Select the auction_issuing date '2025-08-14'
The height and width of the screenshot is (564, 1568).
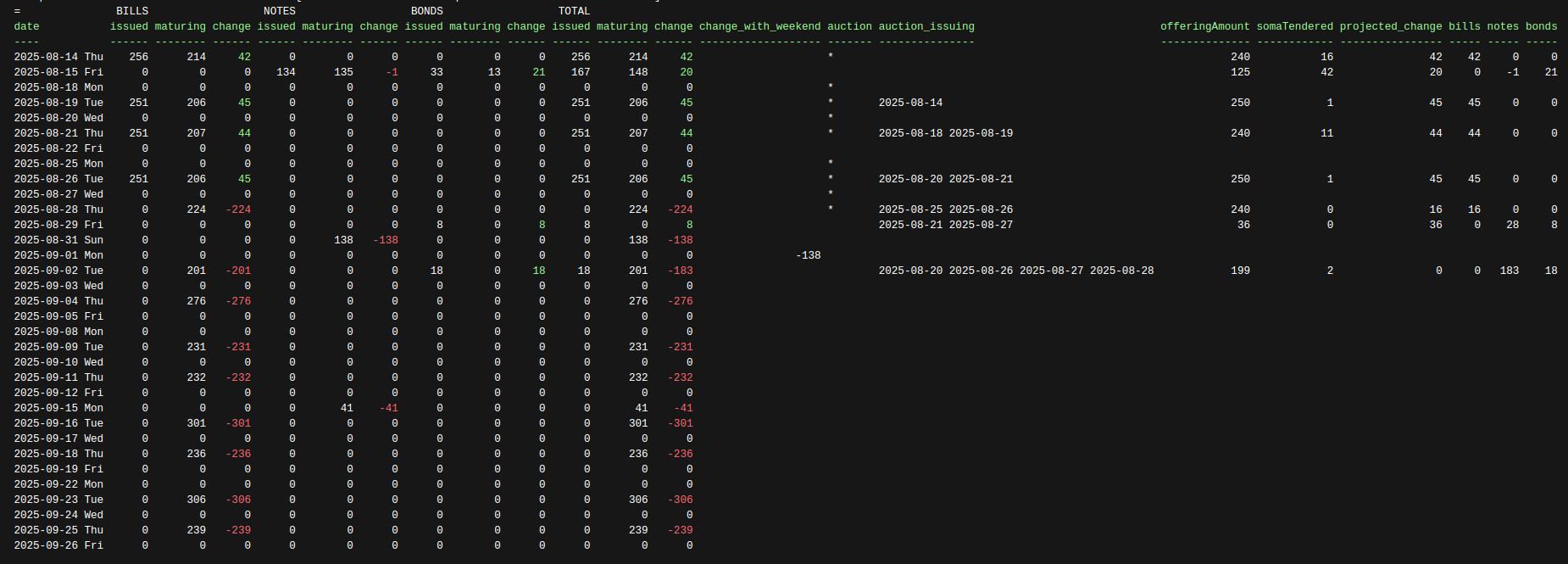910,103
